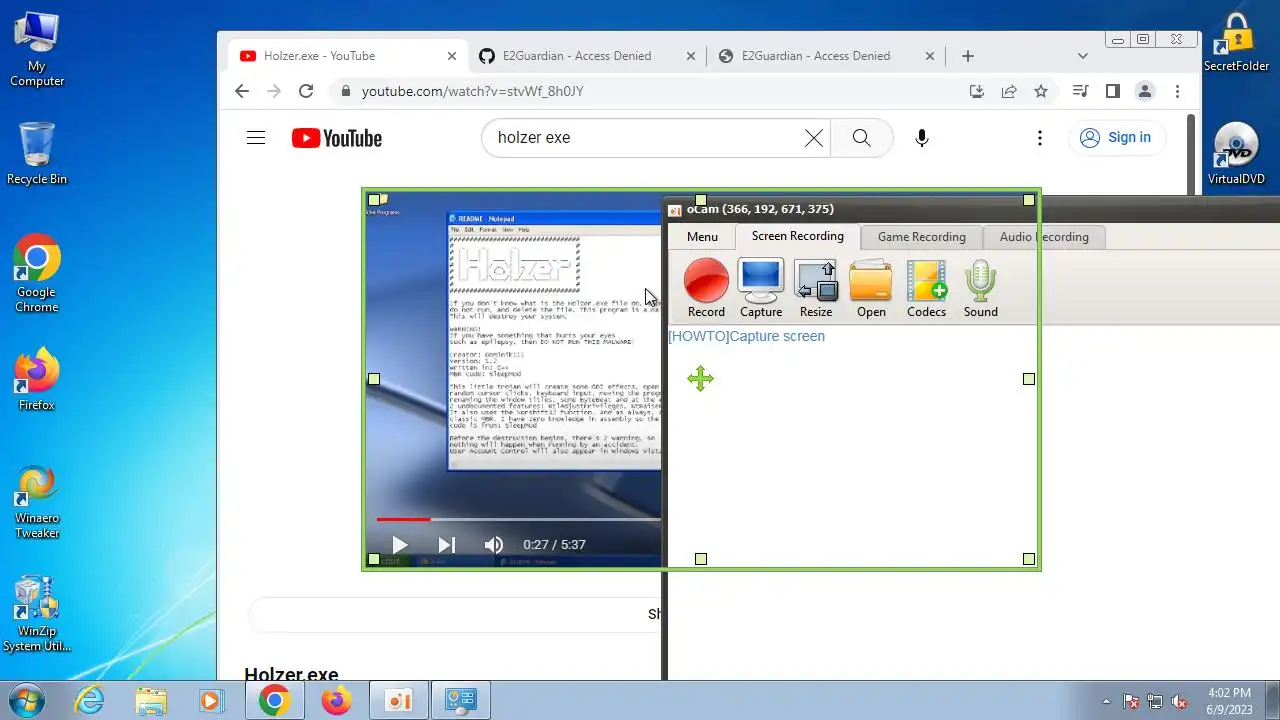The height and width of the screenshot is (720, 1280).
Task: Click the oCam Sound microphone icon
Action: click(x=980, y=289)
